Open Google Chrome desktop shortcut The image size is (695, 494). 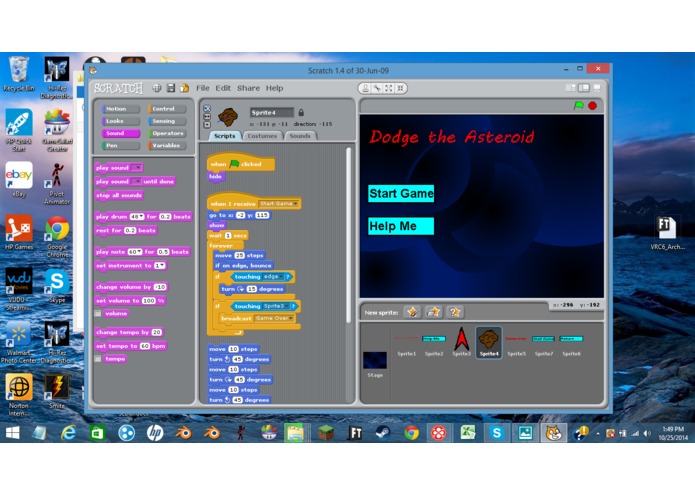coord(57,237)
